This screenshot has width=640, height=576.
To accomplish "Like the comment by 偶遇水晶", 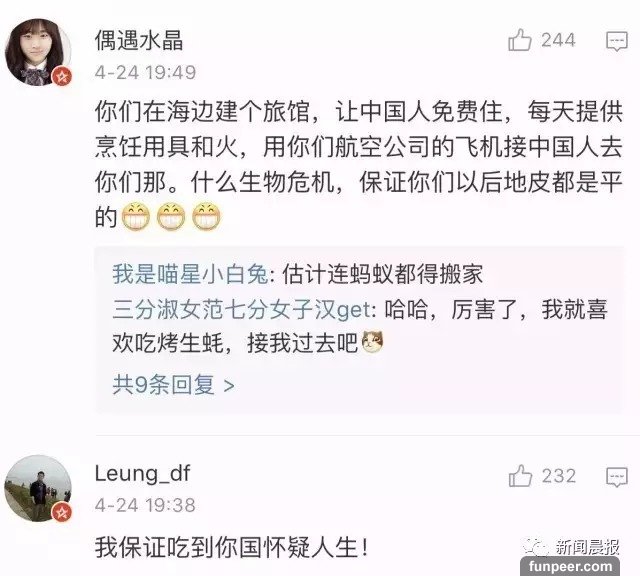I will point(520,40).
